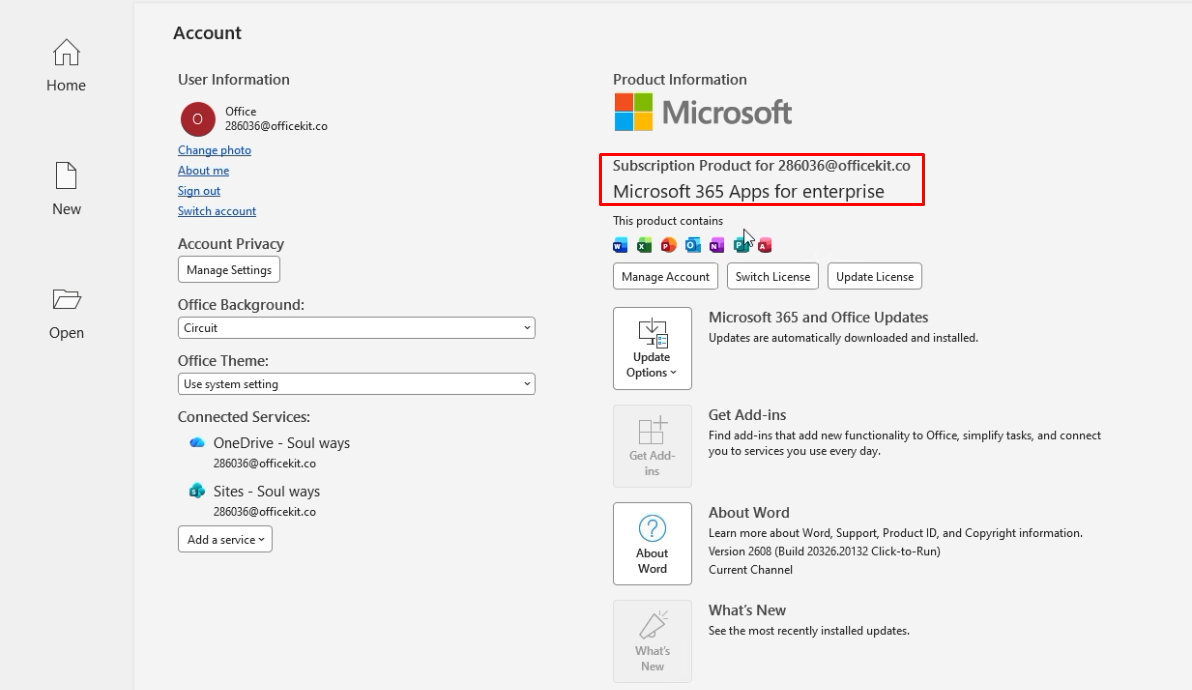The image size is (1192, 690).
Task: Click the User Information heading
Action: 233,80
